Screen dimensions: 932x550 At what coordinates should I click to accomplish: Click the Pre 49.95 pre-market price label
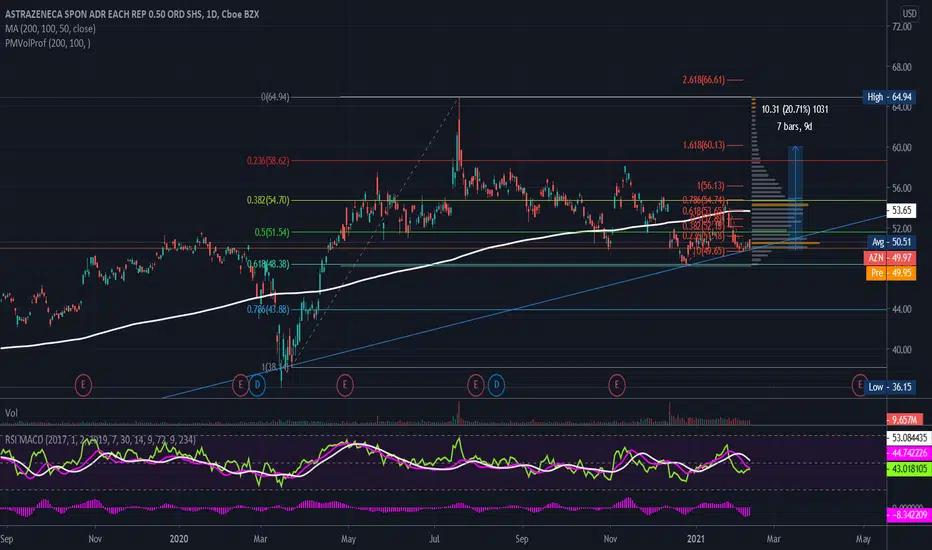891,273
